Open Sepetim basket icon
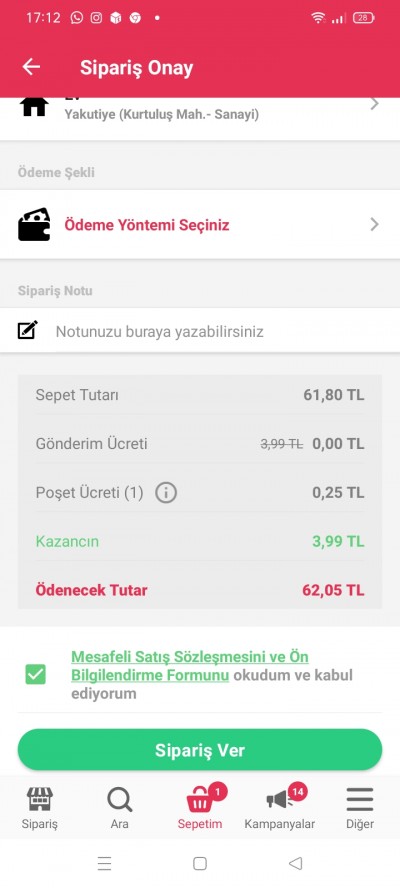The height and width of the screenshot is (888, 400). click(x=201, y=800)
